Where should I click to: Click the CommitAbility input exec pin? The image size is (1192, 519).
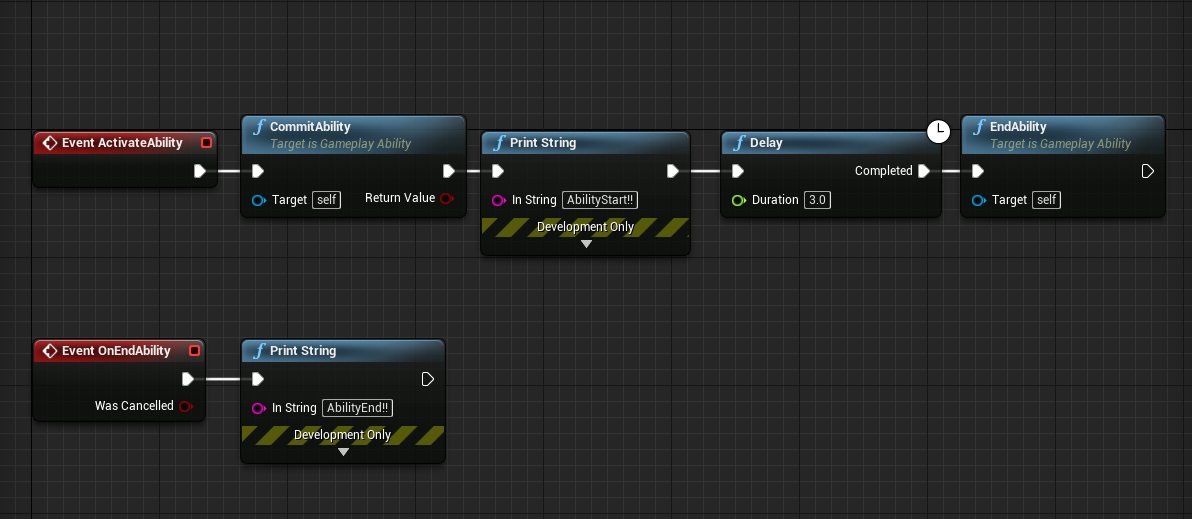(x=258, y=171)
